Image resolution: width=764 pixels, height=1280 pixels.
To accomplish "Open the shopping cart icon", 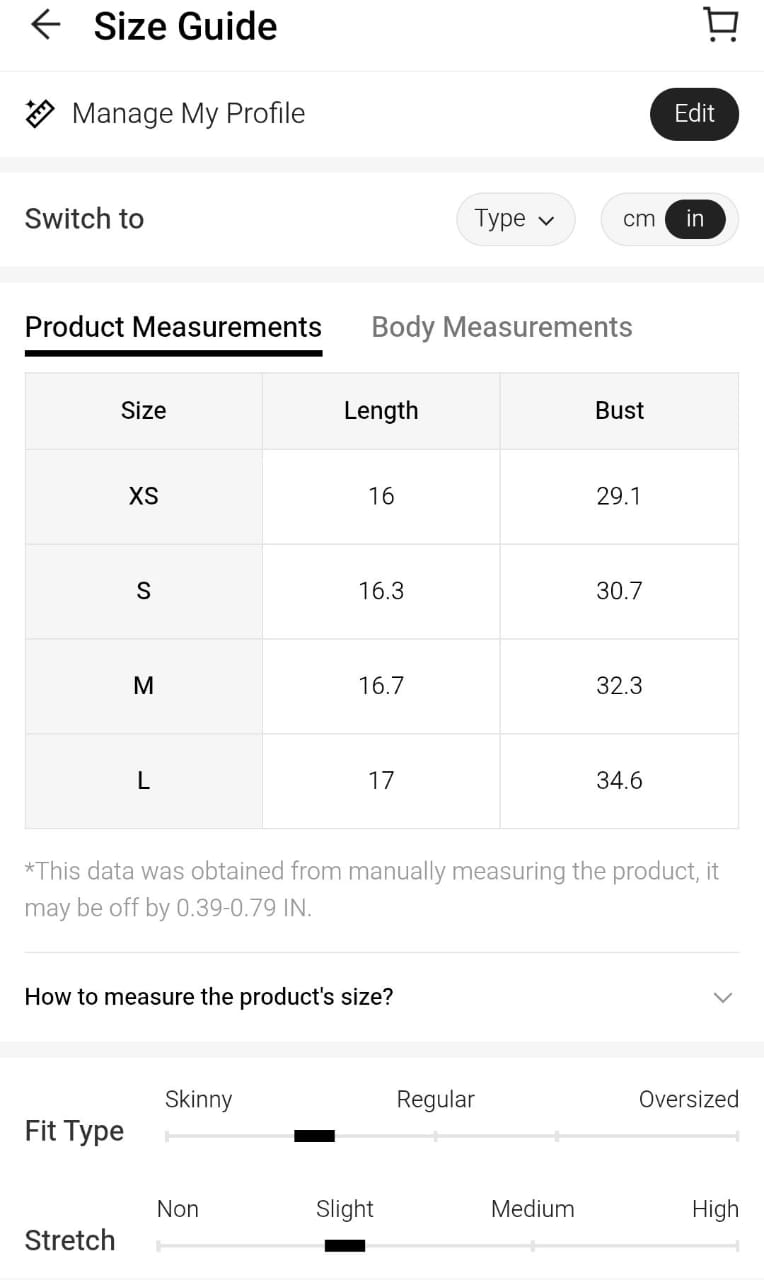I will [720, 25].
